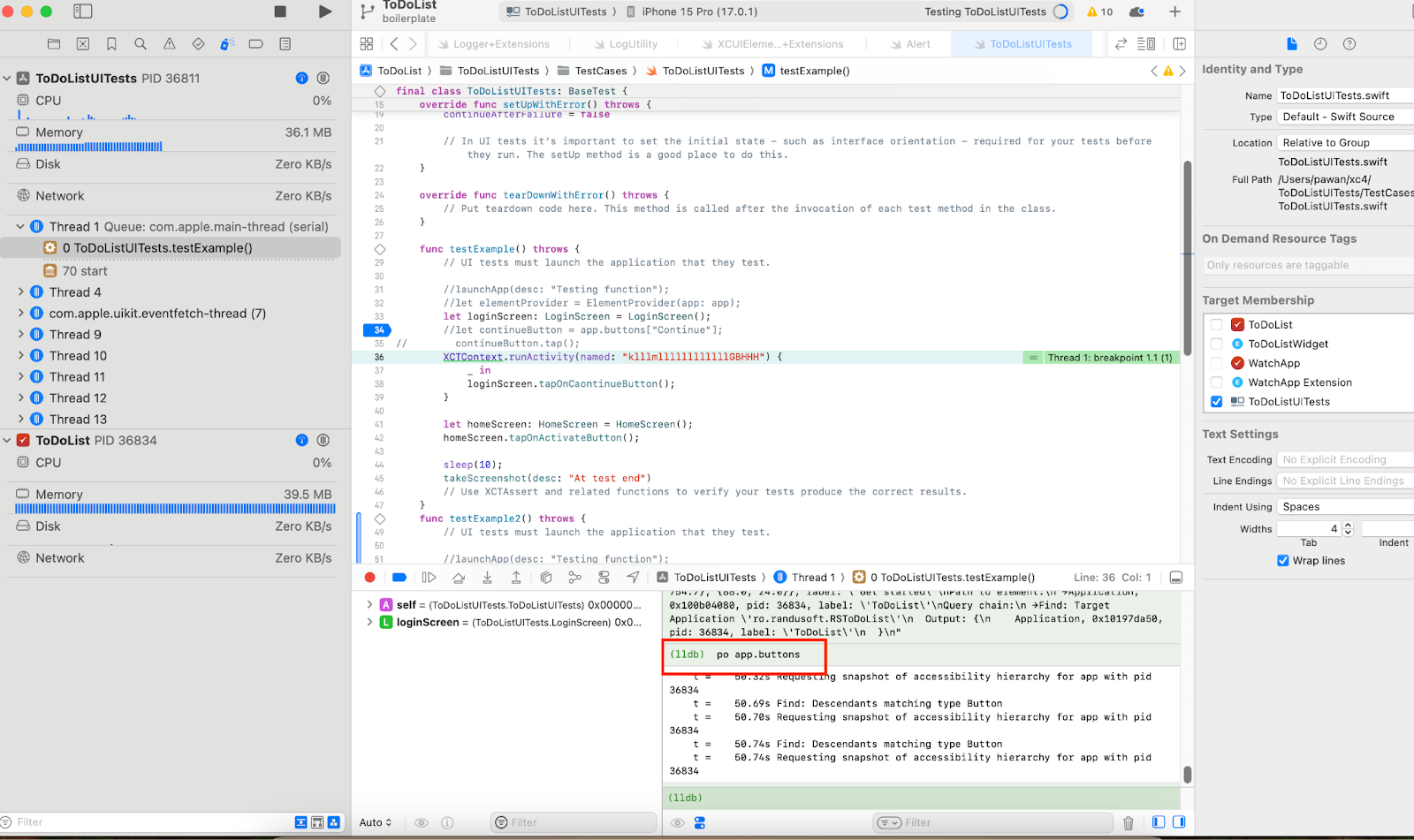
Task: Open Debug Memory Graph icon
Action: point(575,578)
